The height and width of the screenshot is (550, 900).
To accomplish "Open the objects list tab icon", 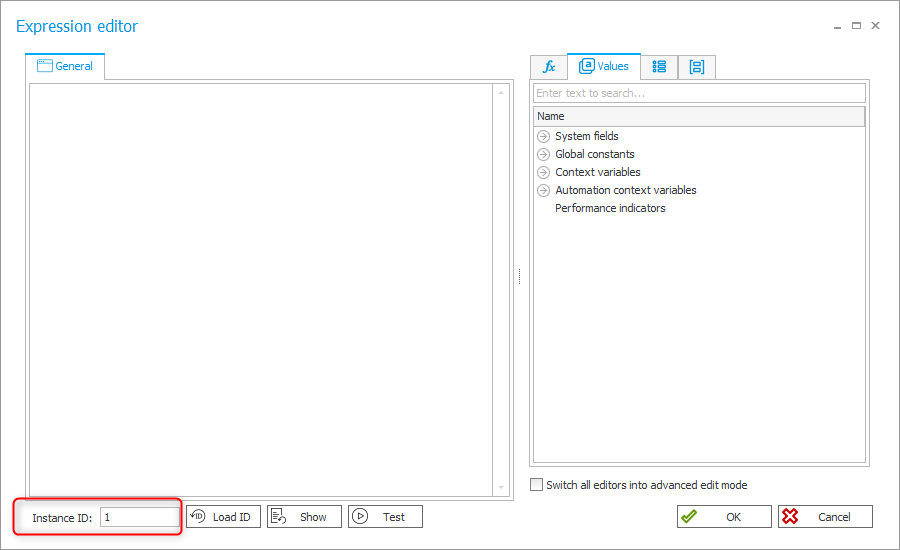I will point(659,67).
